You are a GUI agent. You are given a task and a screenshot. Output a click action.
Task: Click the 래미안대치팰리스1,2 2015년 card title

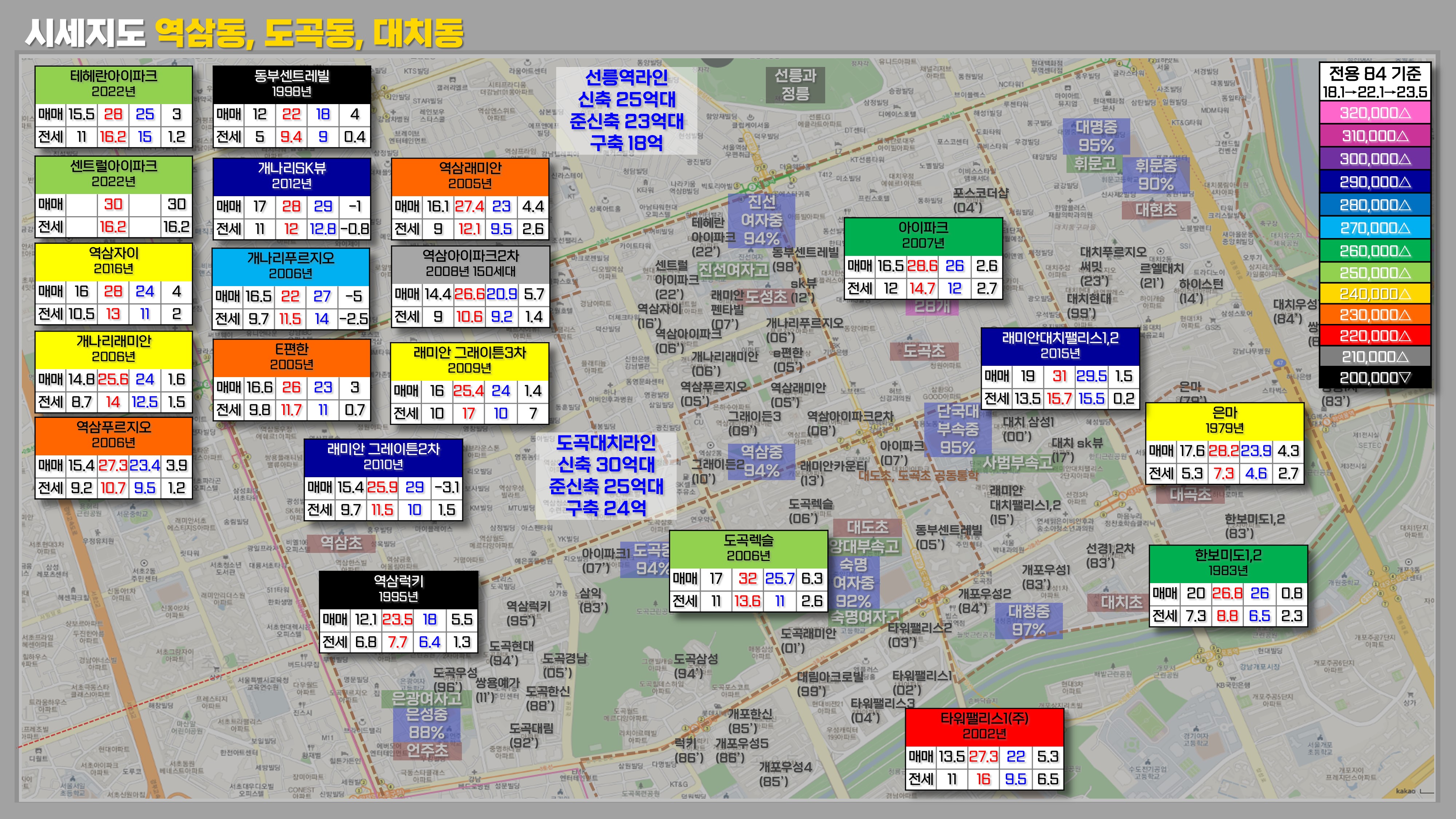pyautogui.click(x=1060, y=346)
